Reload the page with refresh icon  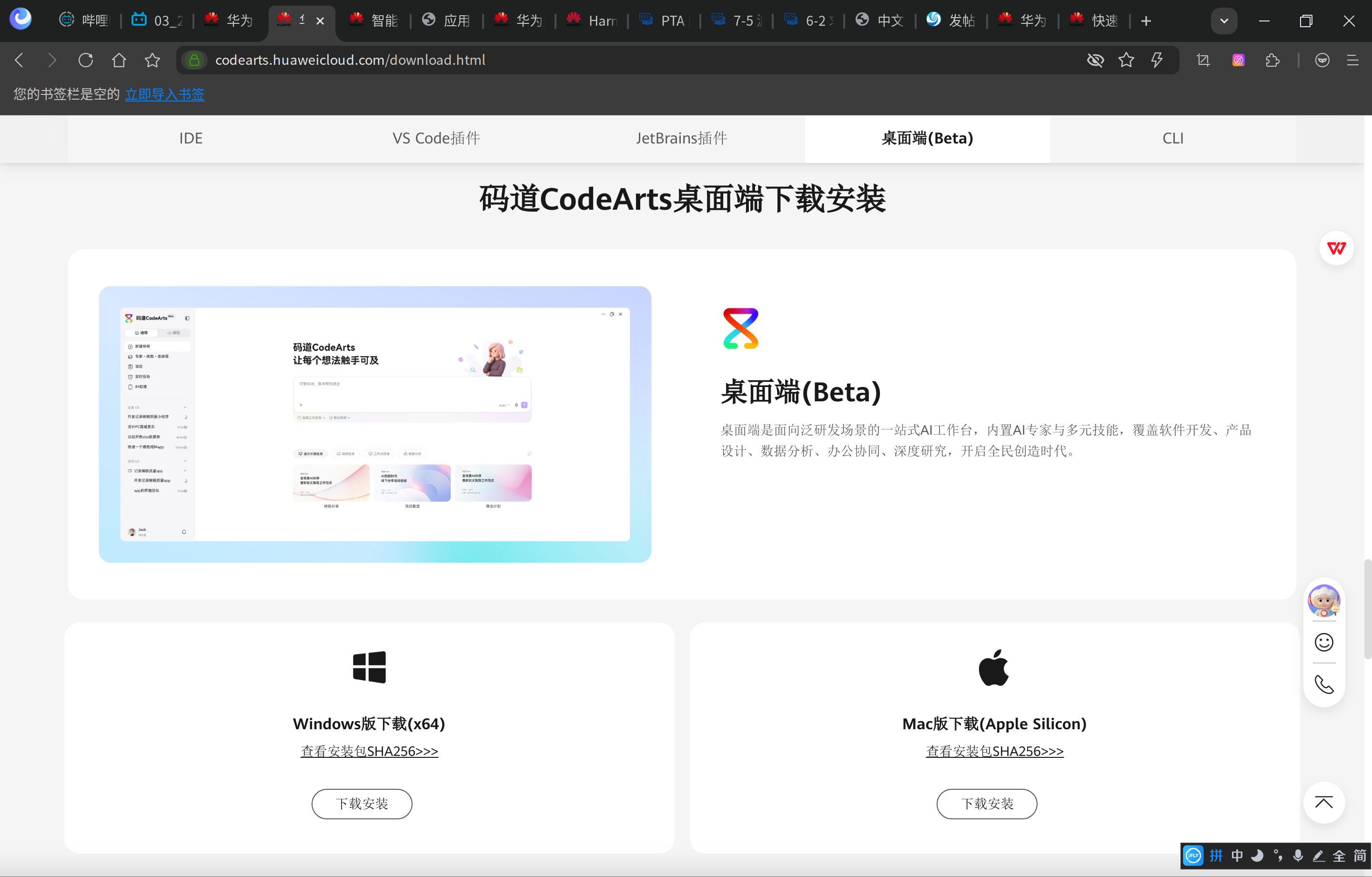point(85,60)
